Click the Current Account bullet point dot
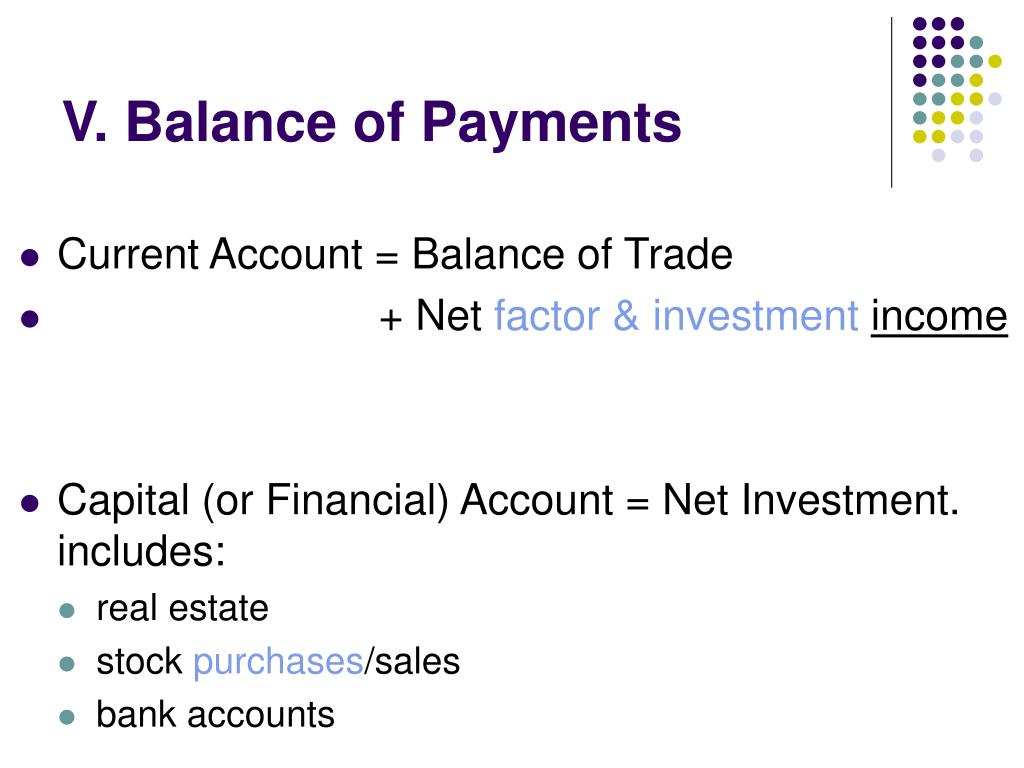 click(30, 257)
